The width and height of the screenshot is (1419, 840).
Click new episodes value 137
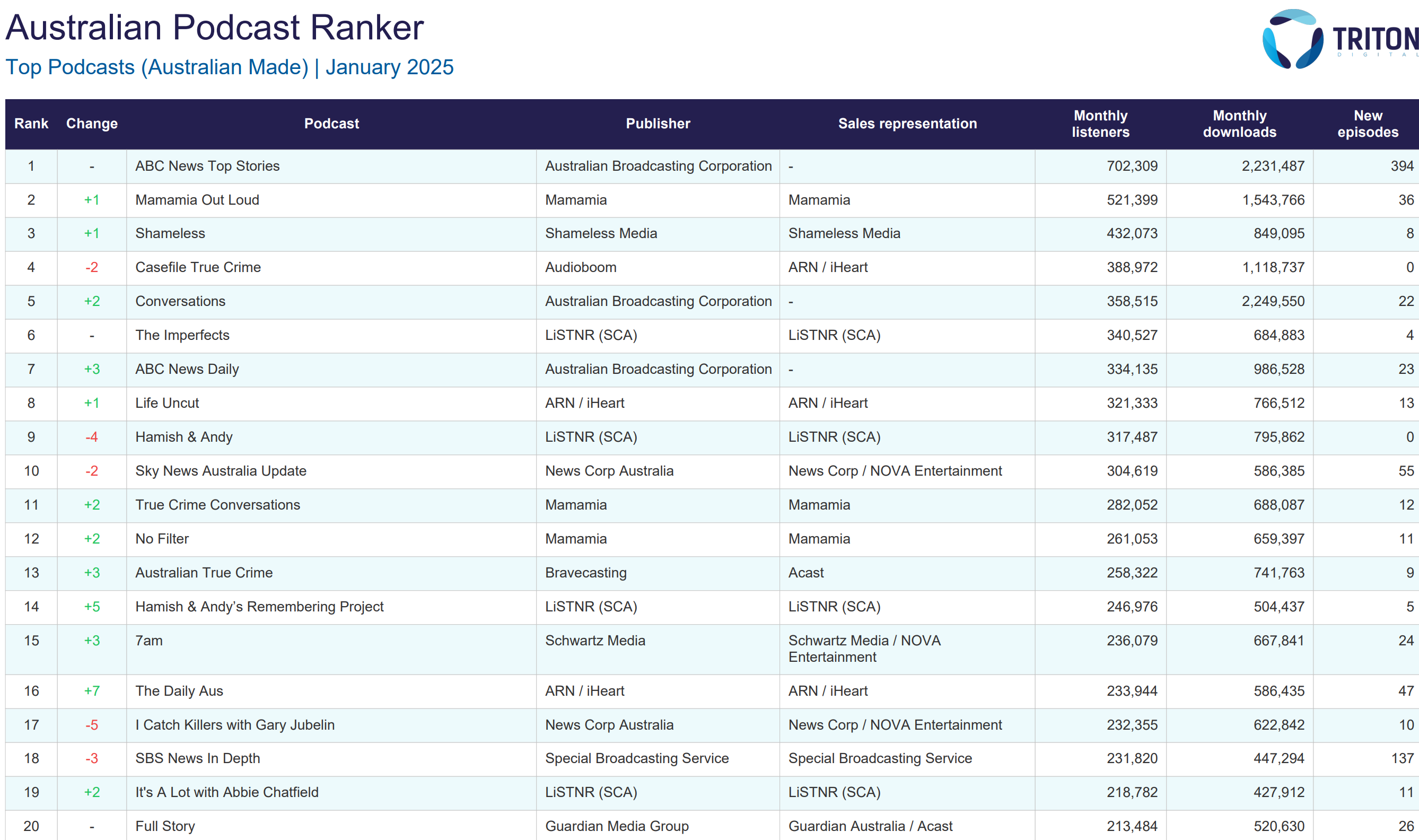coord(1403,758)
